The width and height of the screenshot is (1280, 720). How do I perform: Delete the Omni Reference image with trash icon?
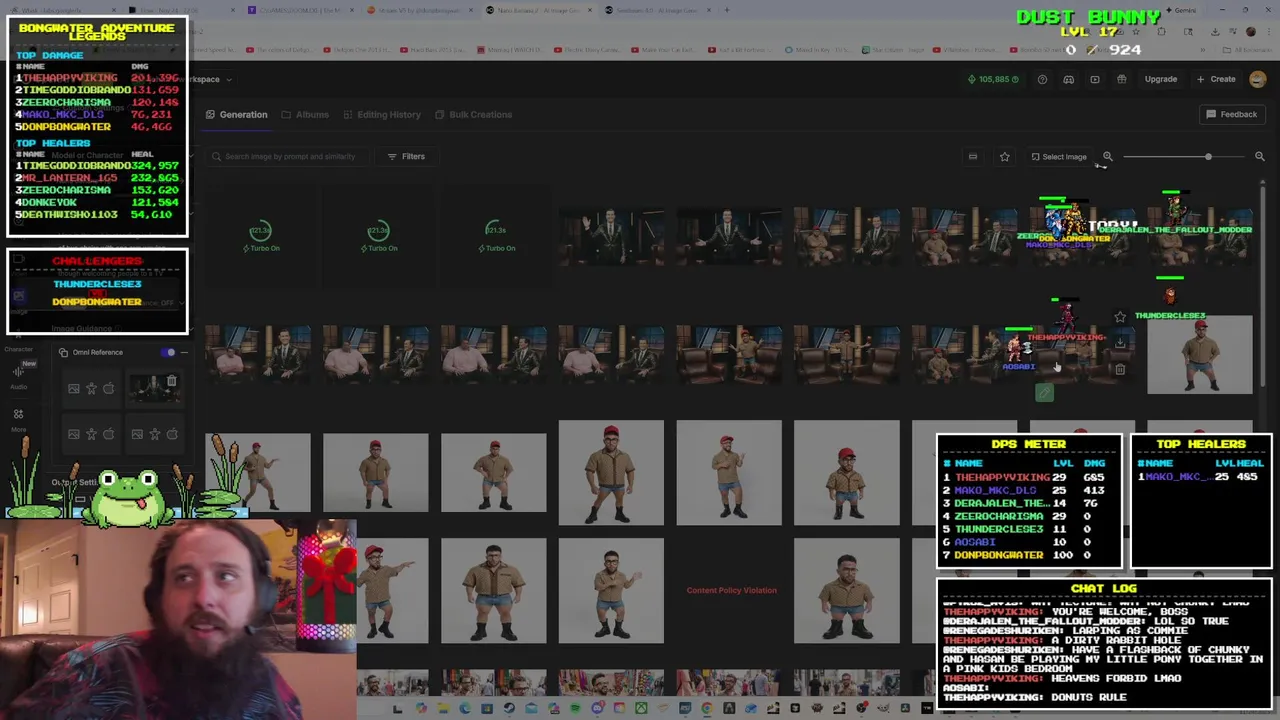tap(172, 381)
